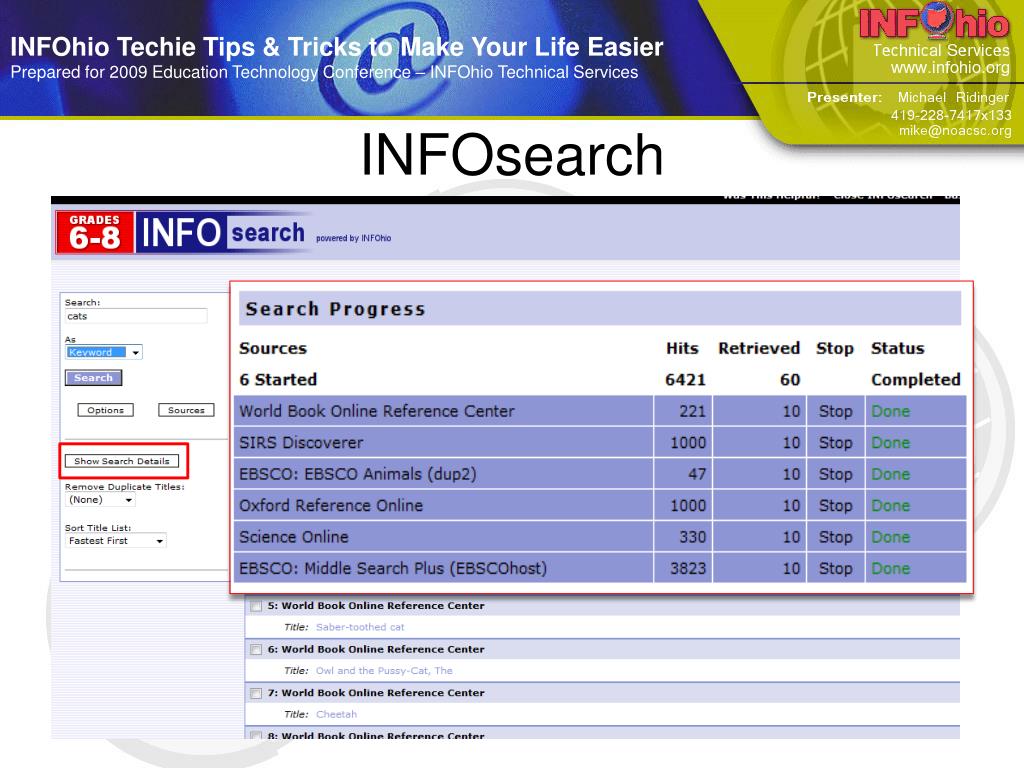The image size is (1024, 768).
Task: Click the 330 hits value for Science Online
Action: point(693,537)
